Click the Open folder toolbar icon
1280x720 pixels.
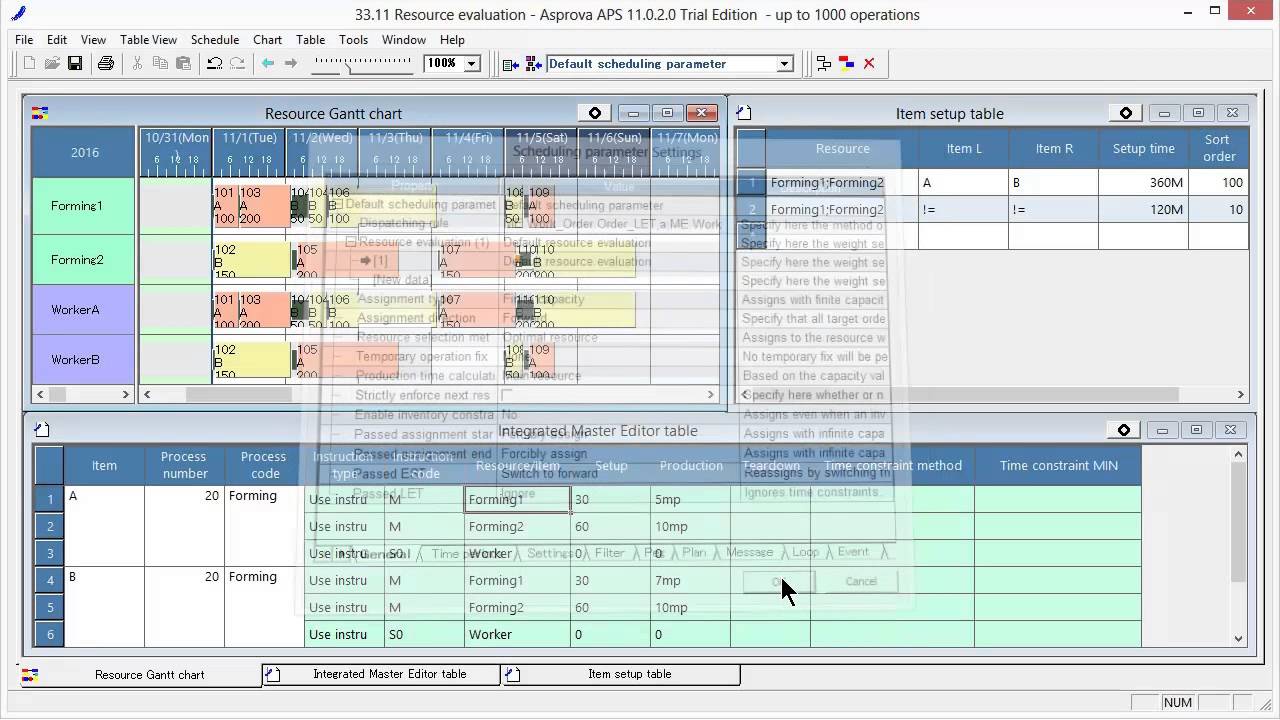coord(52,63)
